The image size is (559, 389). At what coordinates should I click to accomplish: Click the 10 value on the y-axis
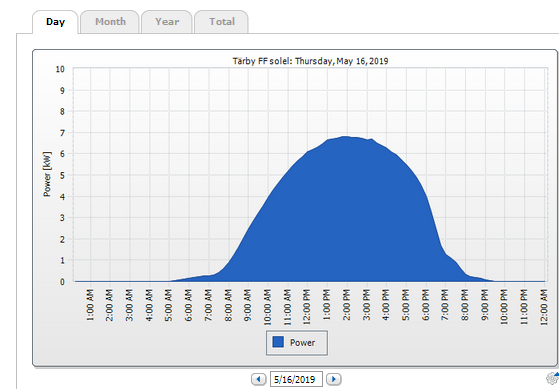click(60, 69)
